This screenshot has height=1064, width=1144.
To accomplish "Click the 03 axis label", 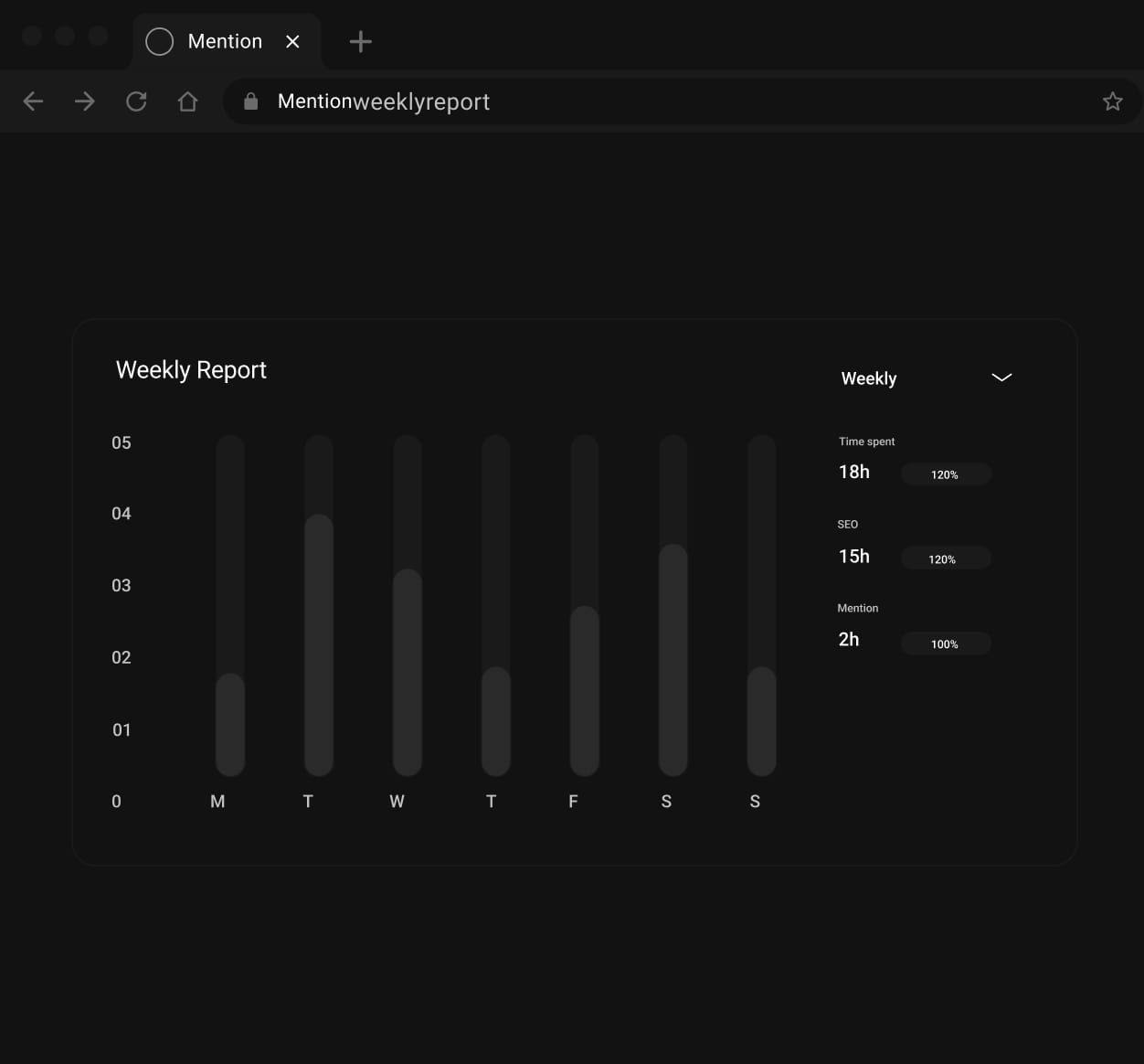I will tap(122, 585).
